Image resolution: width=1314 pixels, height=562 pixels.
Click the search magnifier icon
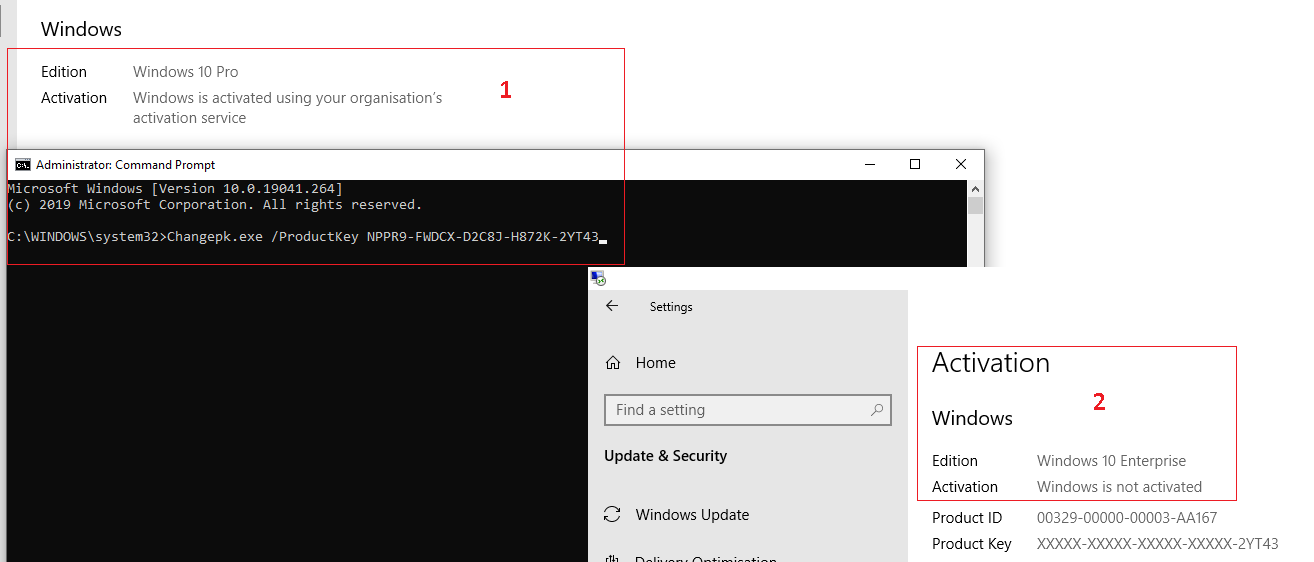[x=876, y=410]
